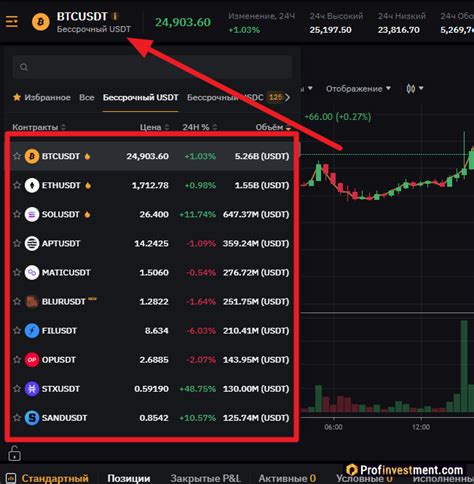Click the Bitcoin logo beside BTCUSDT header
This screenshot has width=474, height=484.
tap(41, 22)
